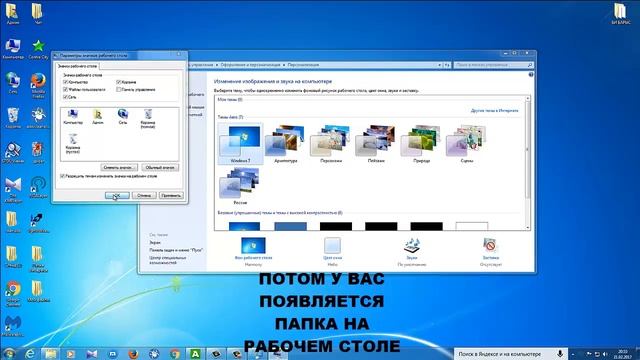
Task: Select Компьютер icon in dialog preview list
Action: [73, 117]
